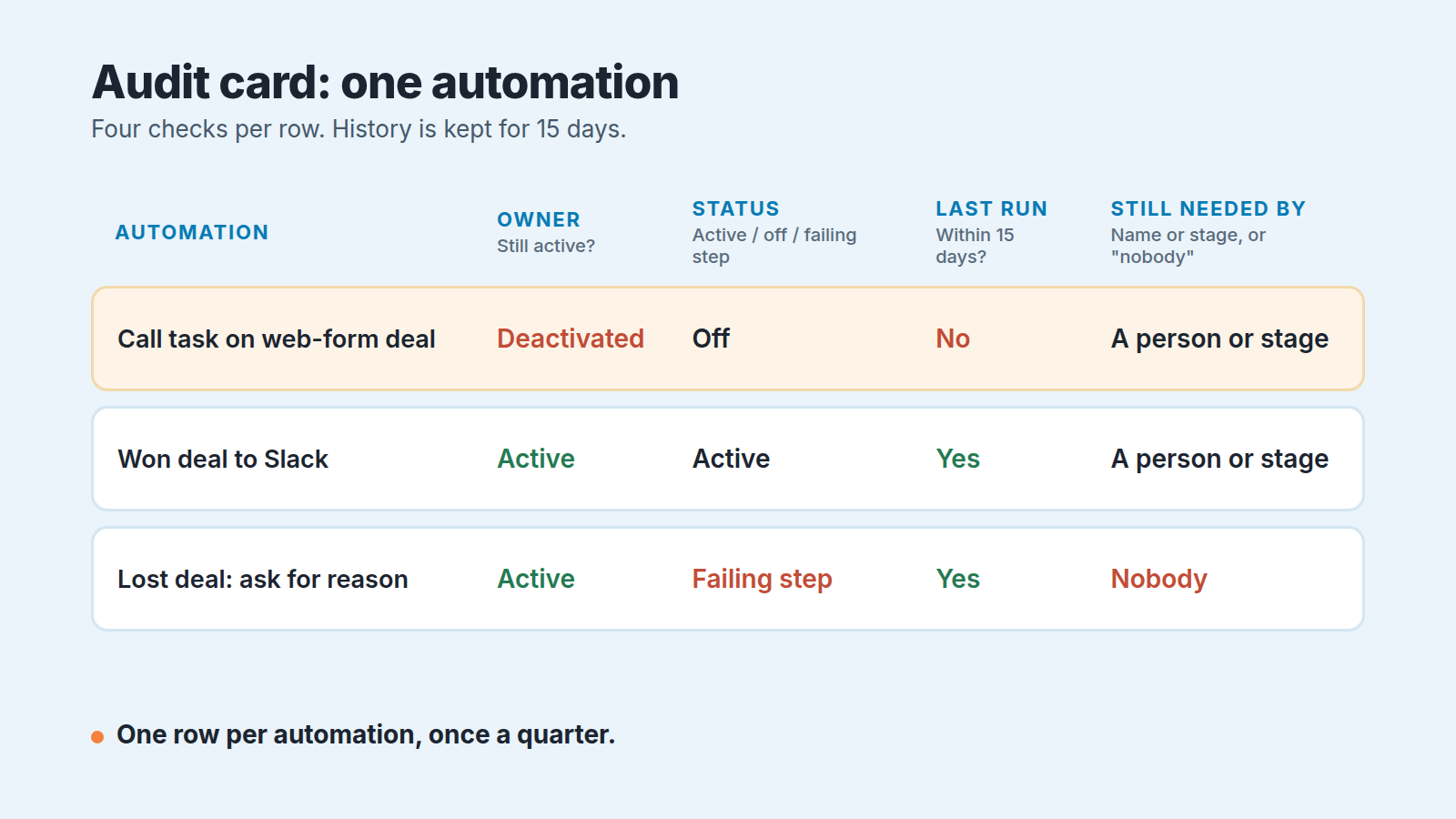Select the "Within 15 days?" header hint

point(975,246)
